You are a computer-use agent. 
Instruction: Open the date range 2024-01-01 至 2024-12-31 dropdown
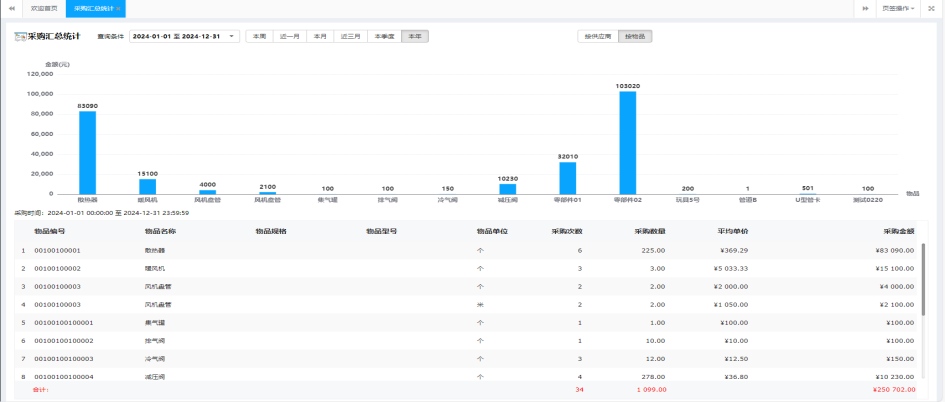click(x=184, y=36)
